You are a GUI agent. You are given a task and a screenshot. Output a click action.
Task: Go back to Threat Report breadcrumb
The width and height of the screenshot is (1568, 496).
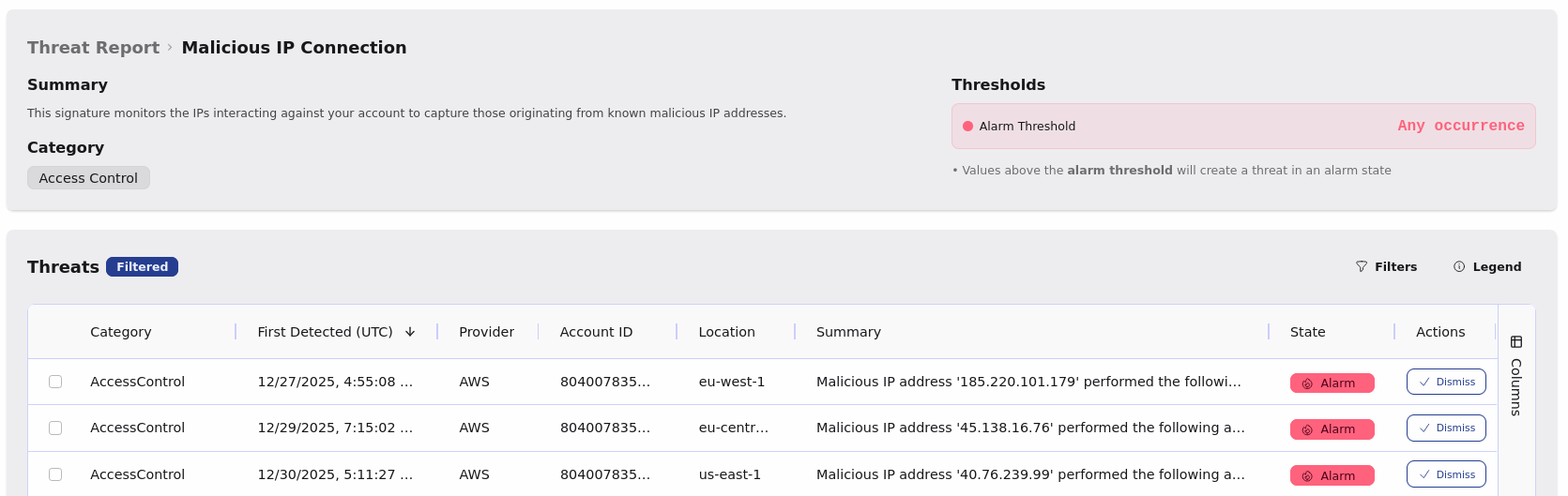coord(93,48)
